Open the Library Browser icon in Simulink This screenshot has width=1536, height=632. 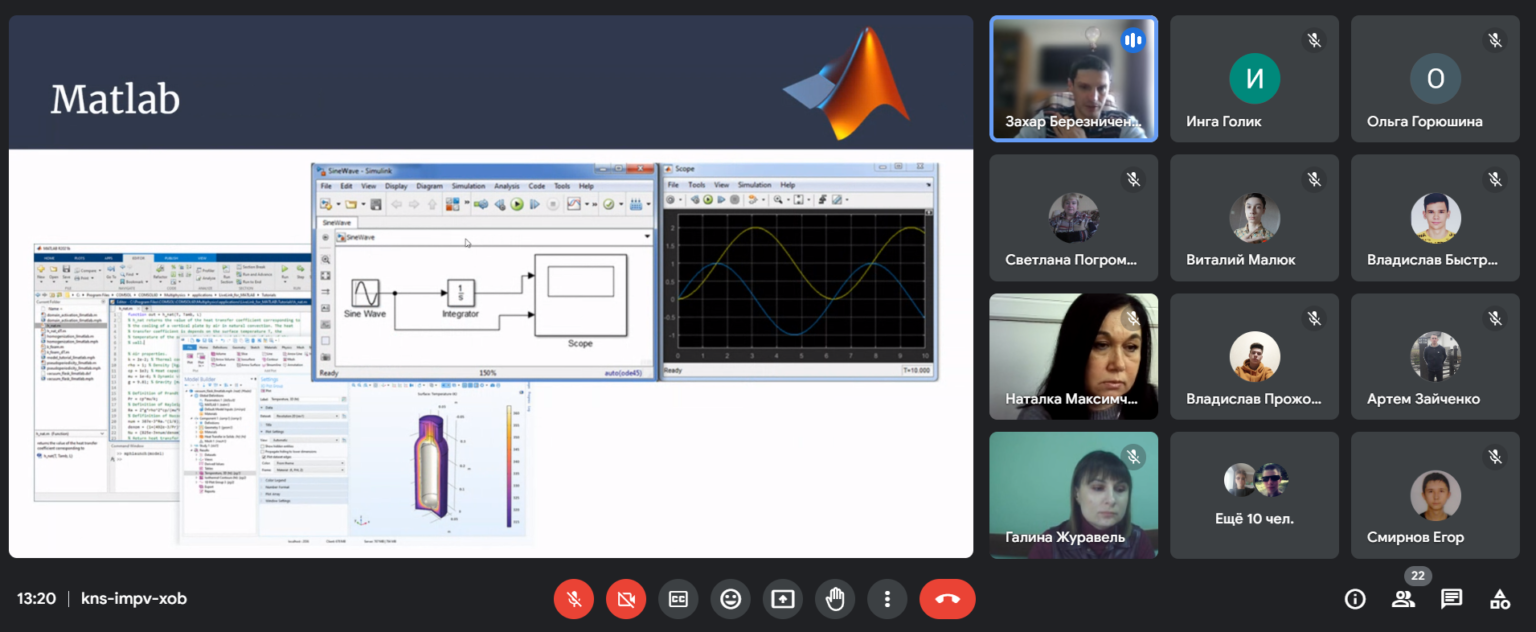452,204
